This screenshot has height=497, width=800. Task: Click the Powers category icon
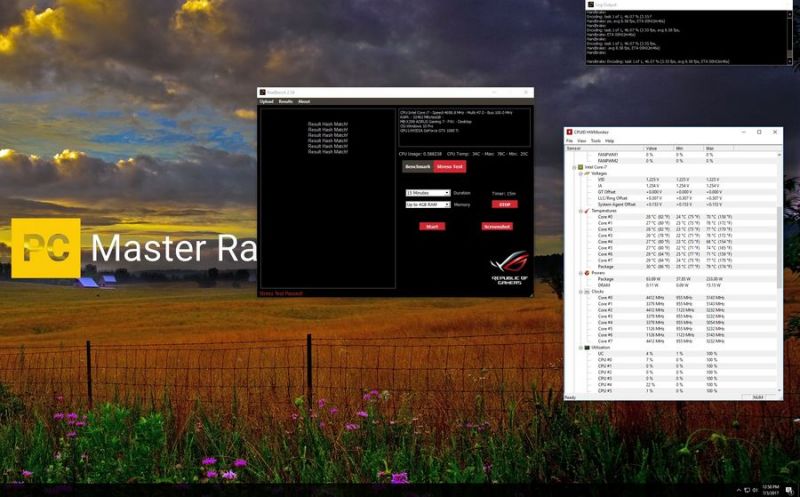pos(587,273)
